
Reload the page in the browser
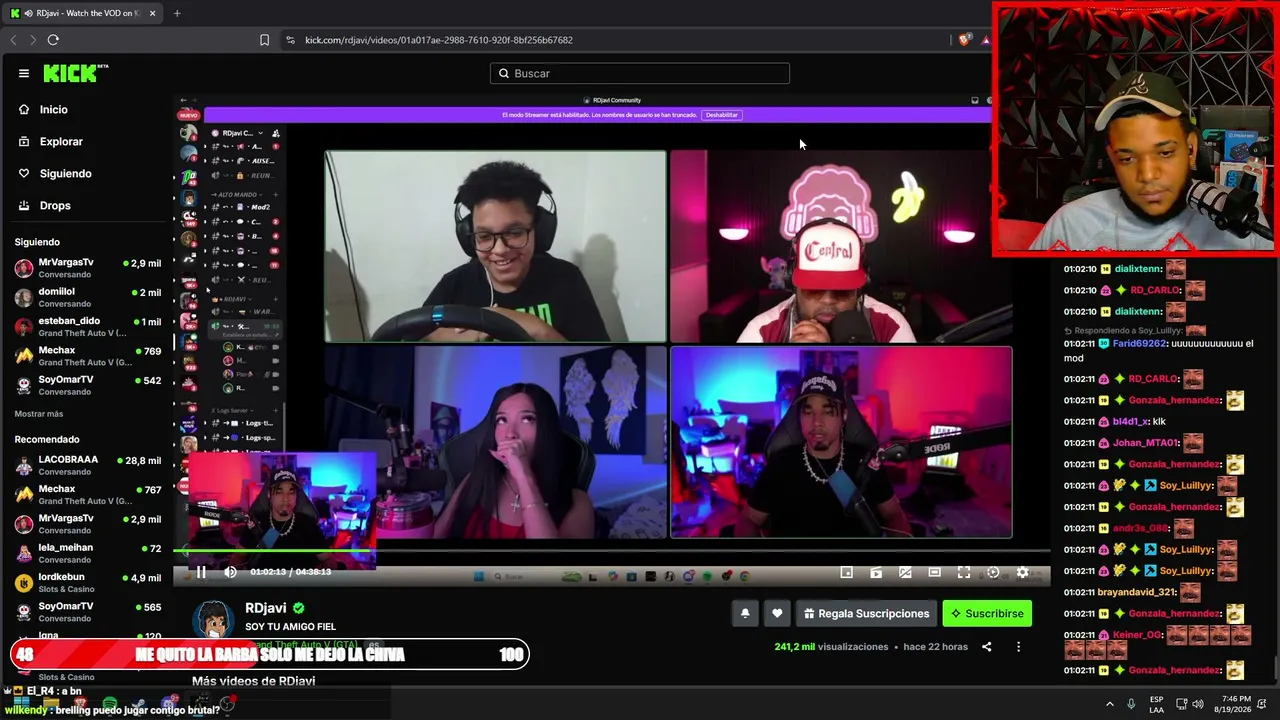pyautogui.click(x=53, y=40)
